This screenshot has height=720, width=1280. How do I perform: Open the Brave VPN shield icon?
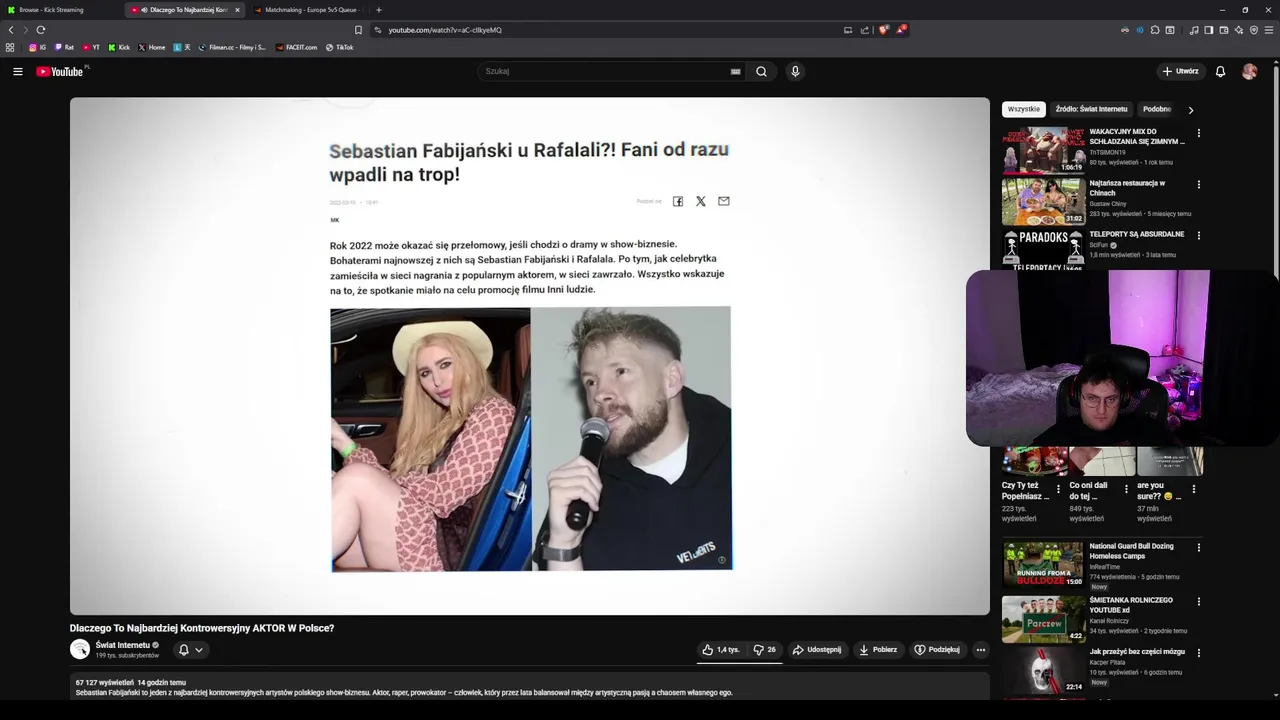coord(1254,30)
